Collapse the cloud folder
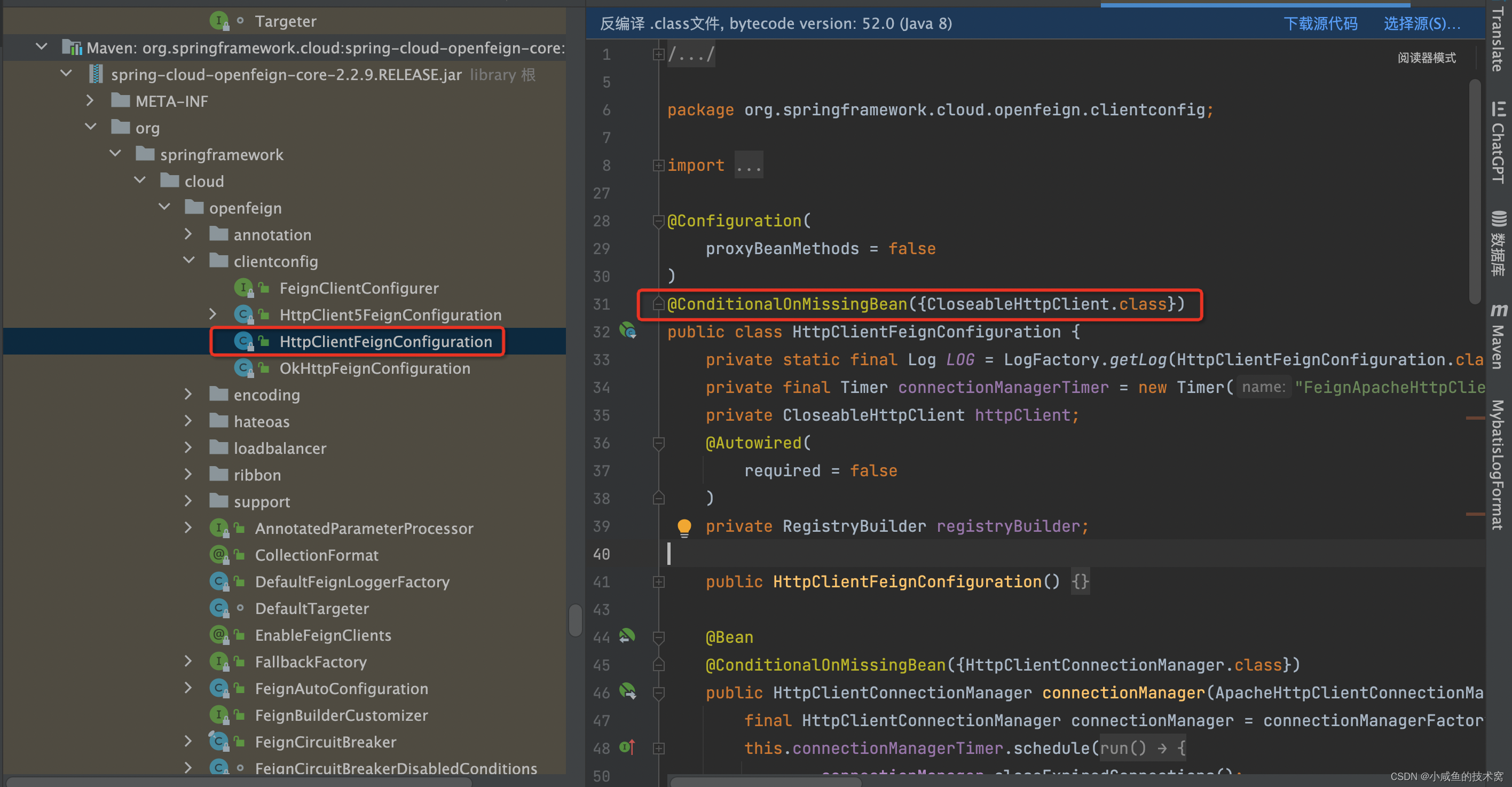 click(140, 180)
